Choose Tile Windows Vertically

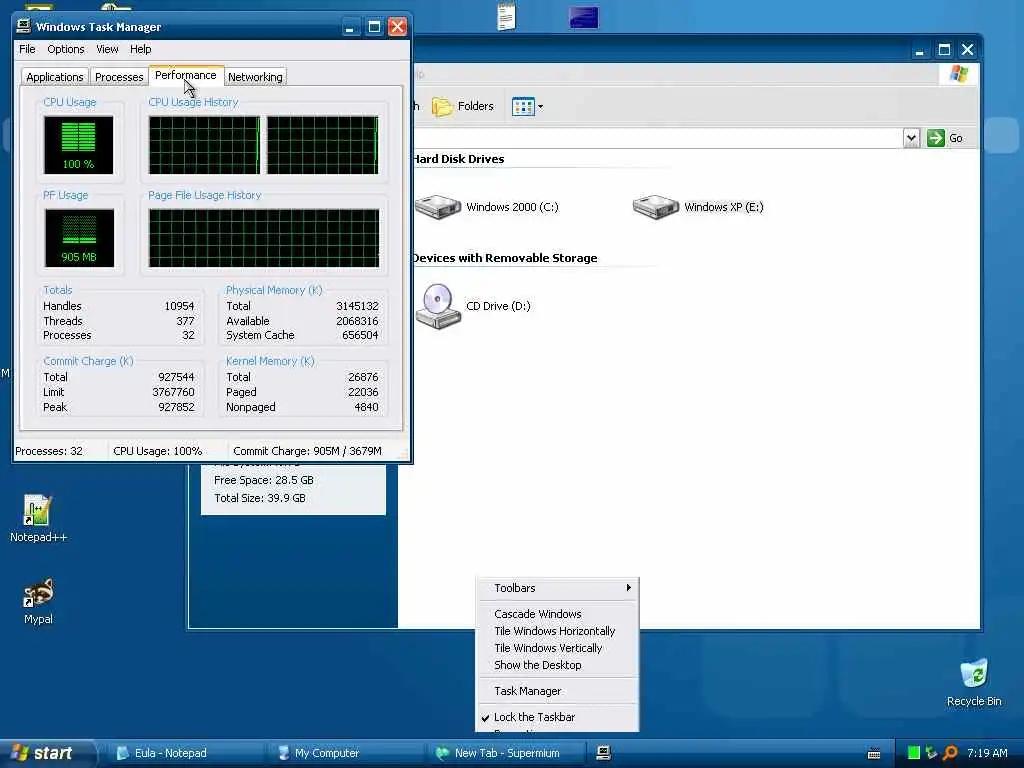click(557, 648)
